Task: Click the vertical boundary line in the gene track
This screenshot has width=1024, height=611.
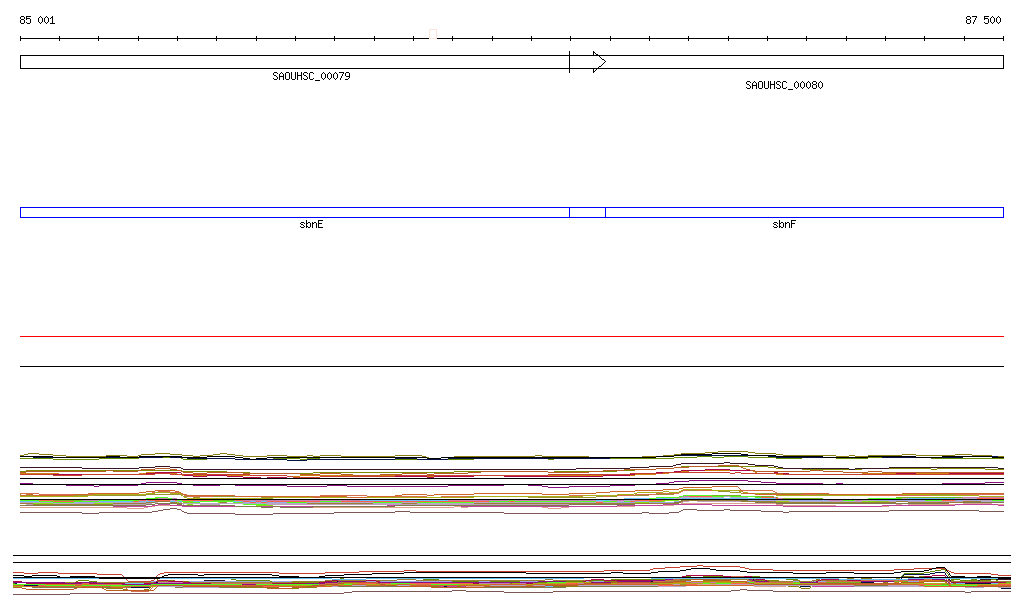Action: point(569,62)
